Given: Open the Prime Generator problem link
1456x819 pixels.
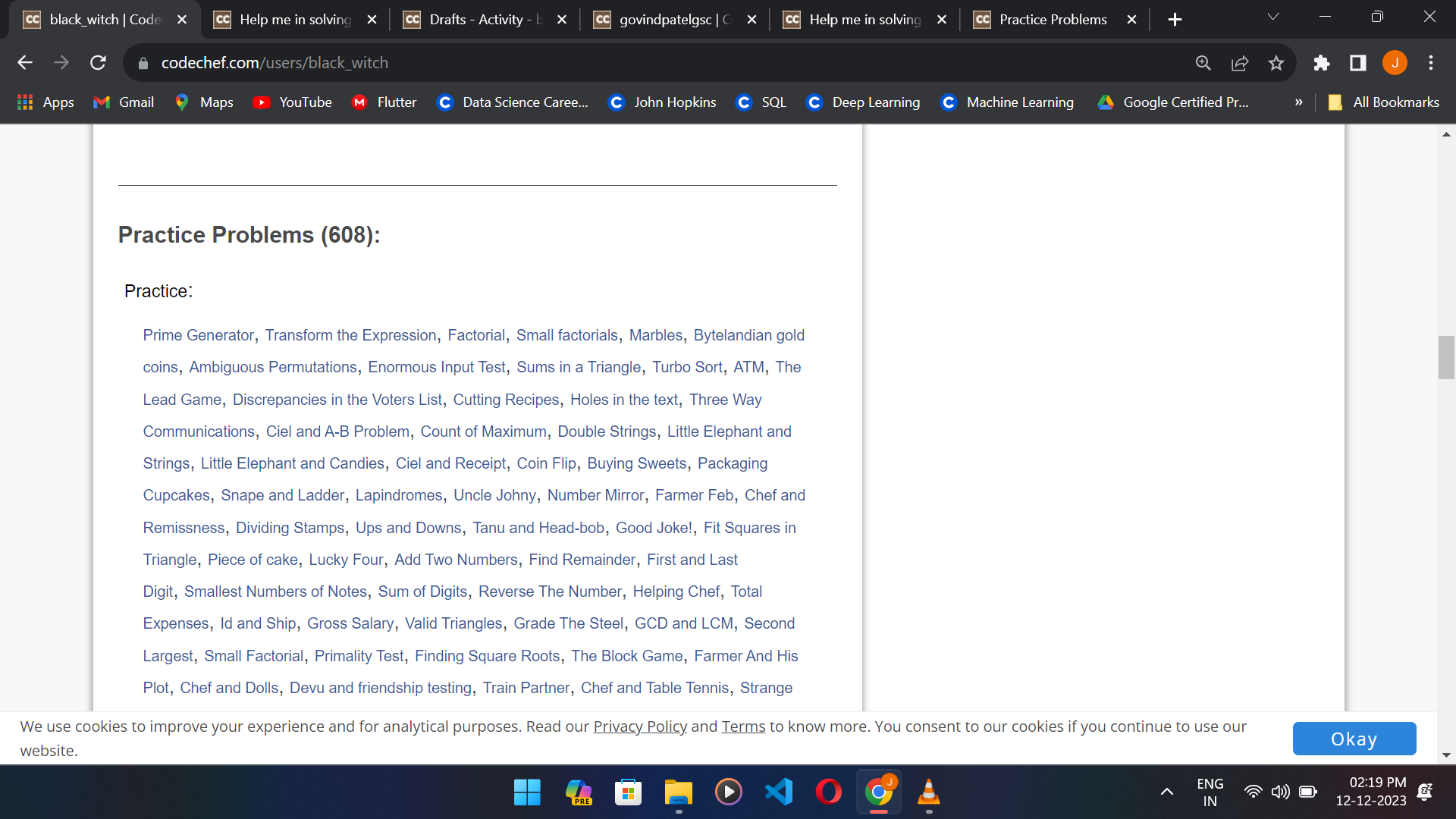Looking at the screenshot, I should [199, 335].
